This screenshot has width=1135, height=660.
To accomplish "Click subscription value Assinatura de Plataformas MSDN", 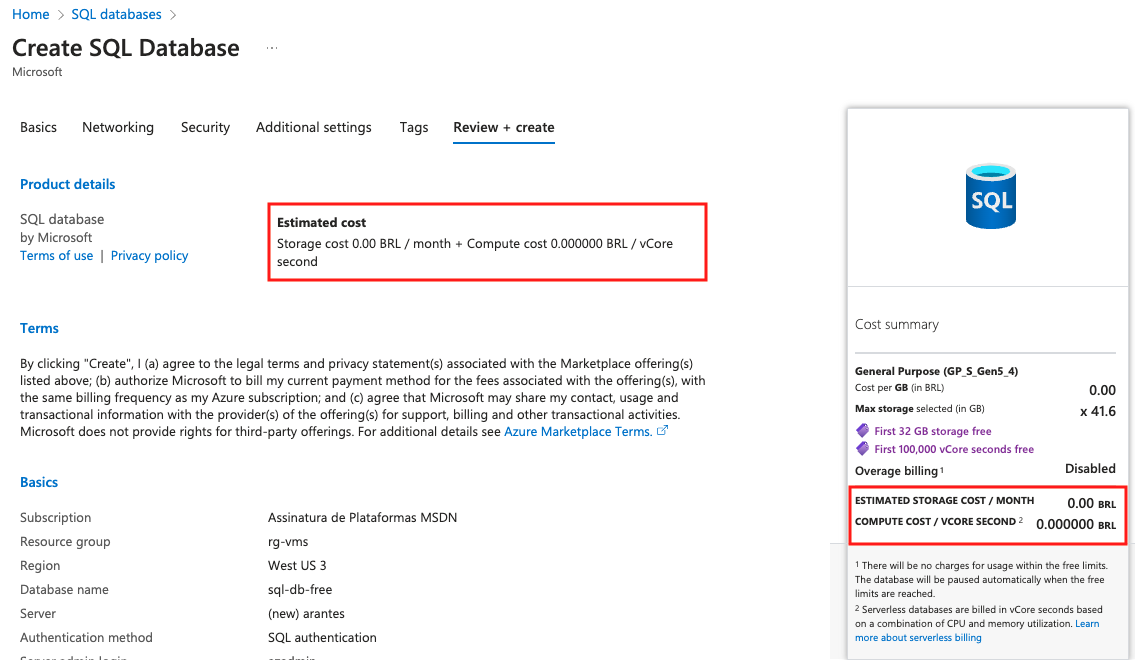I will click(x=363, y=517).
